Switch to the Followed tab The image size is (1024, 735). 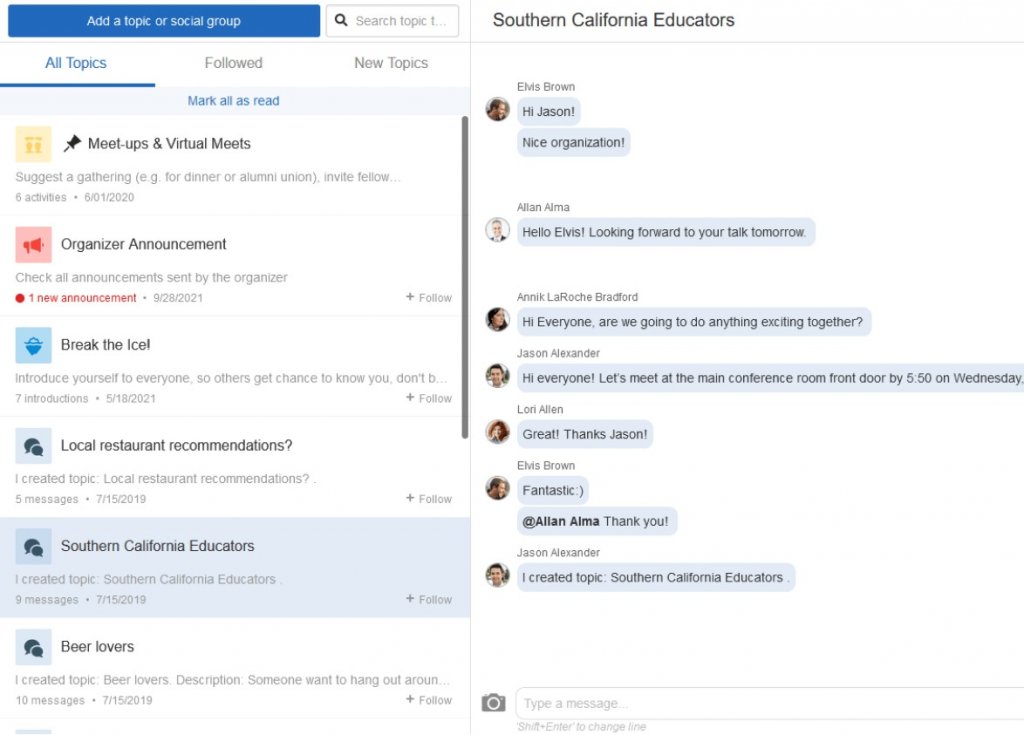tap(233, 63)
